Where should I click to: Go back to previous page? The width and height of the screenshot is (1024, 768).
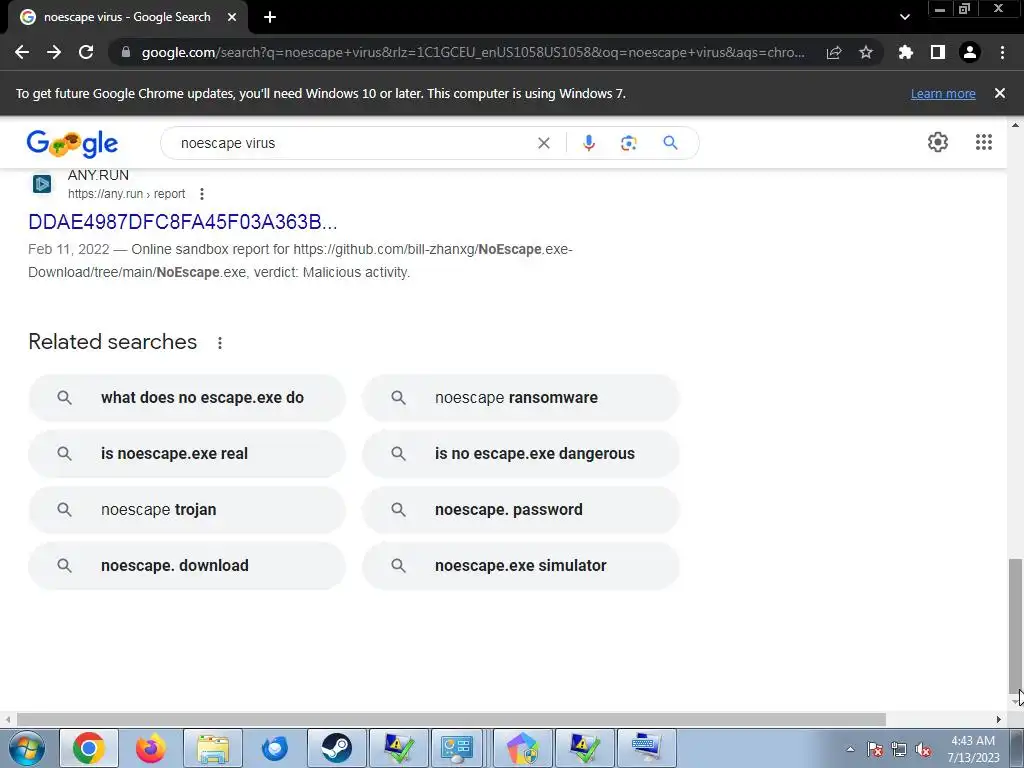coord(22,52)
